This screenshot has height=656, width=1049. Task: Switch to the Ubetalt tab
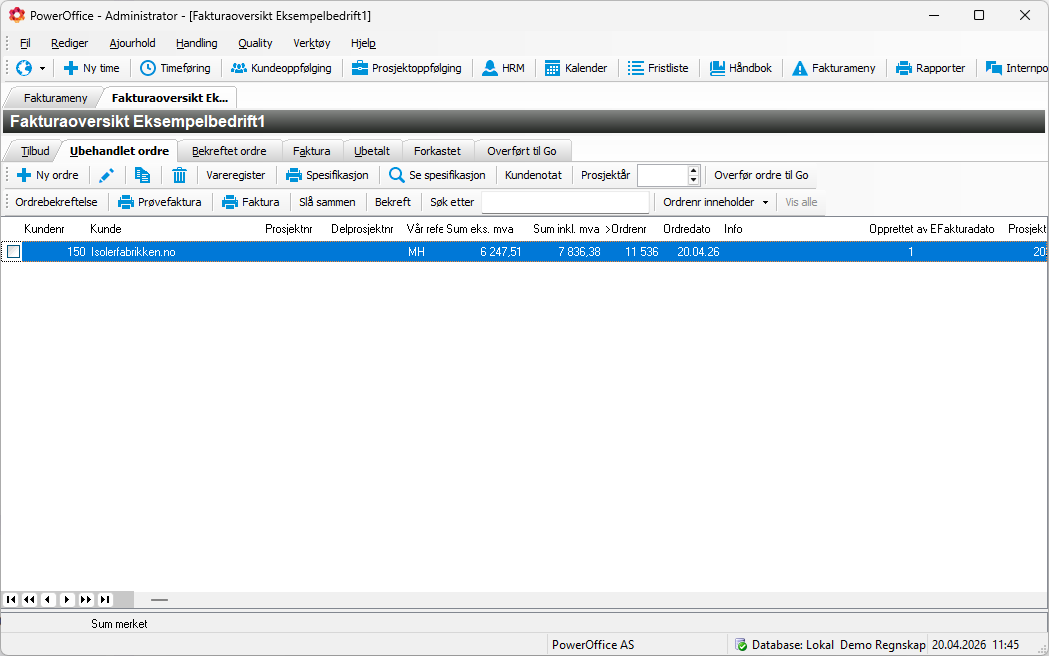pos(372,151)
